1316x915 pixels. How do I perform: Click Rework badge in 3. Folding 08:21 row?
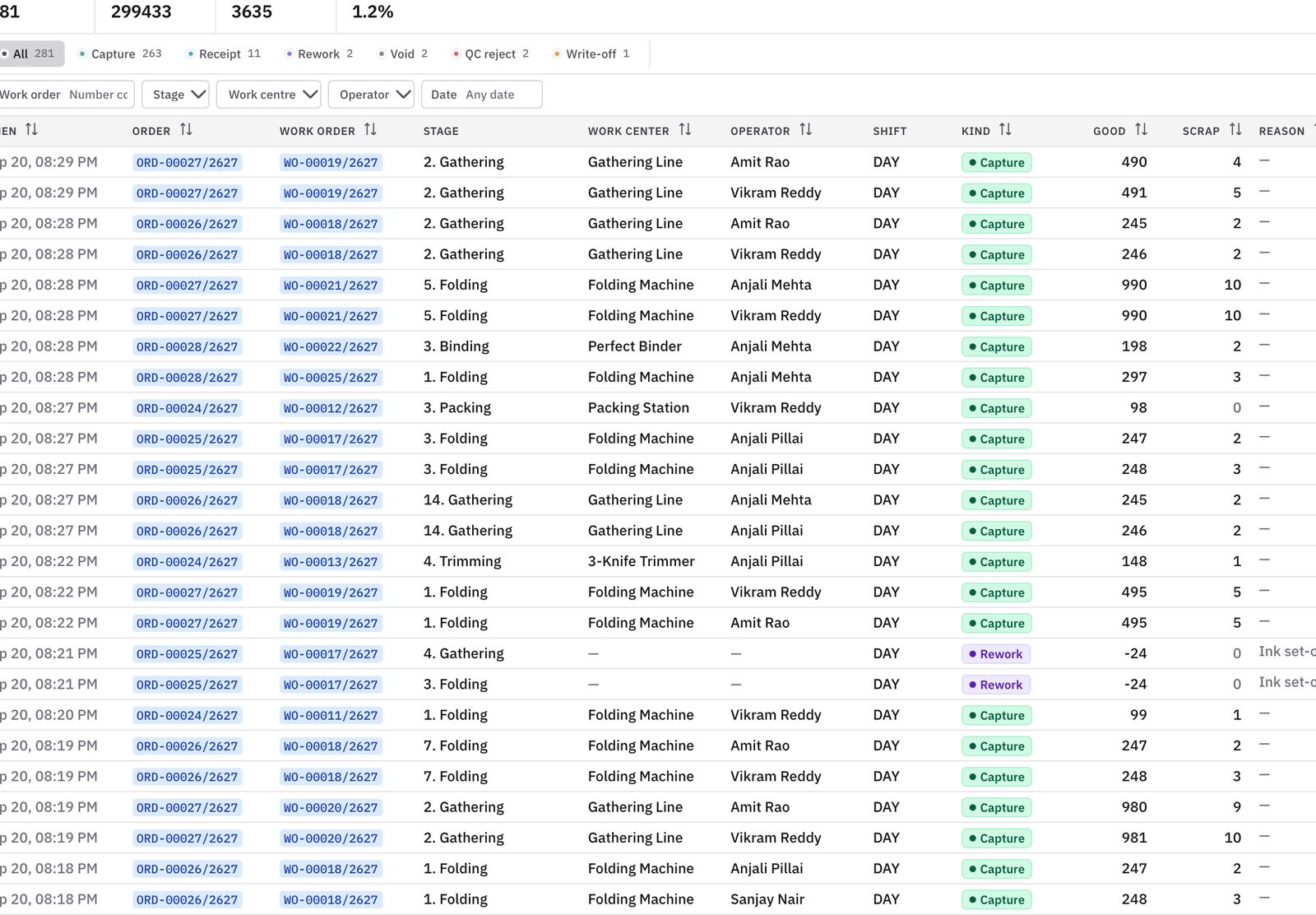click(x=995, y=685)
